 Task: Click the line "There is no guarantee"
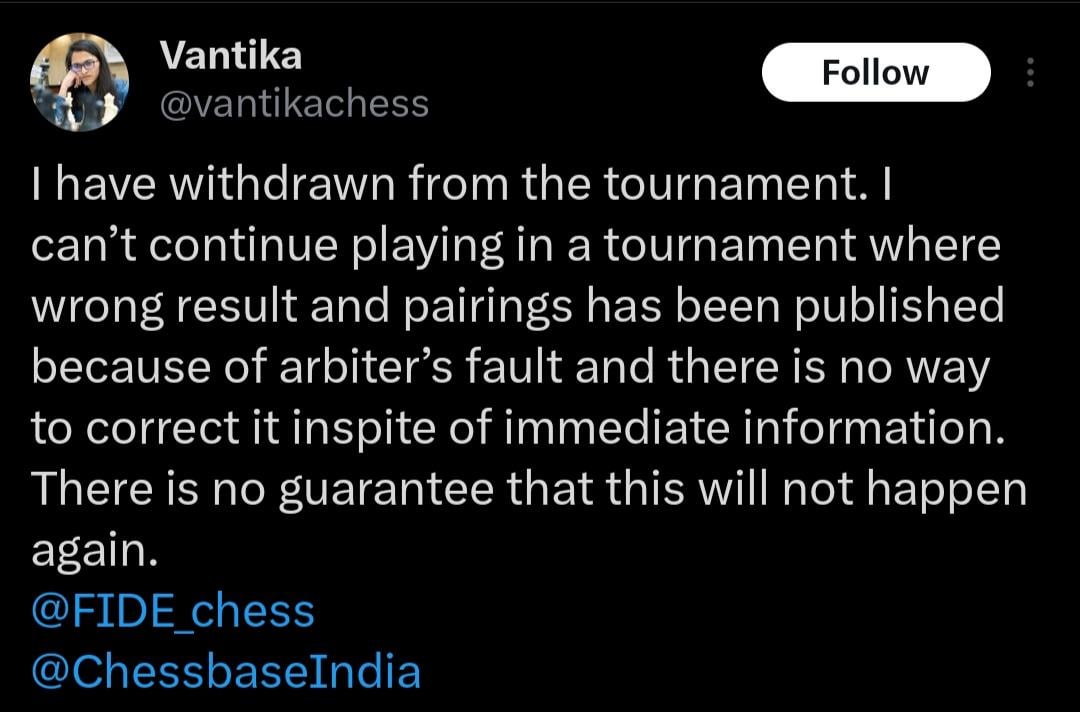(529, 489)
